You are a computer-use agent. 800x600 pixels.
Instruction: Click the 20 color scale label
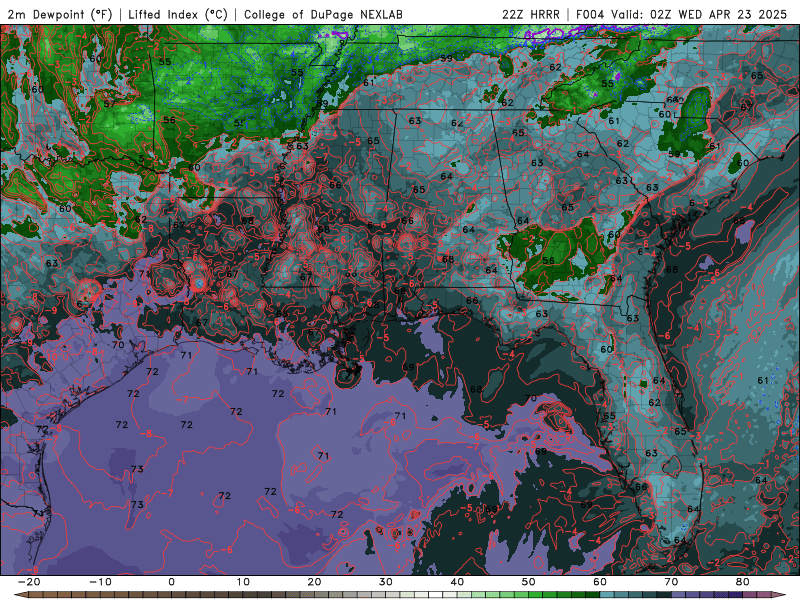click(x=314, y=582)
